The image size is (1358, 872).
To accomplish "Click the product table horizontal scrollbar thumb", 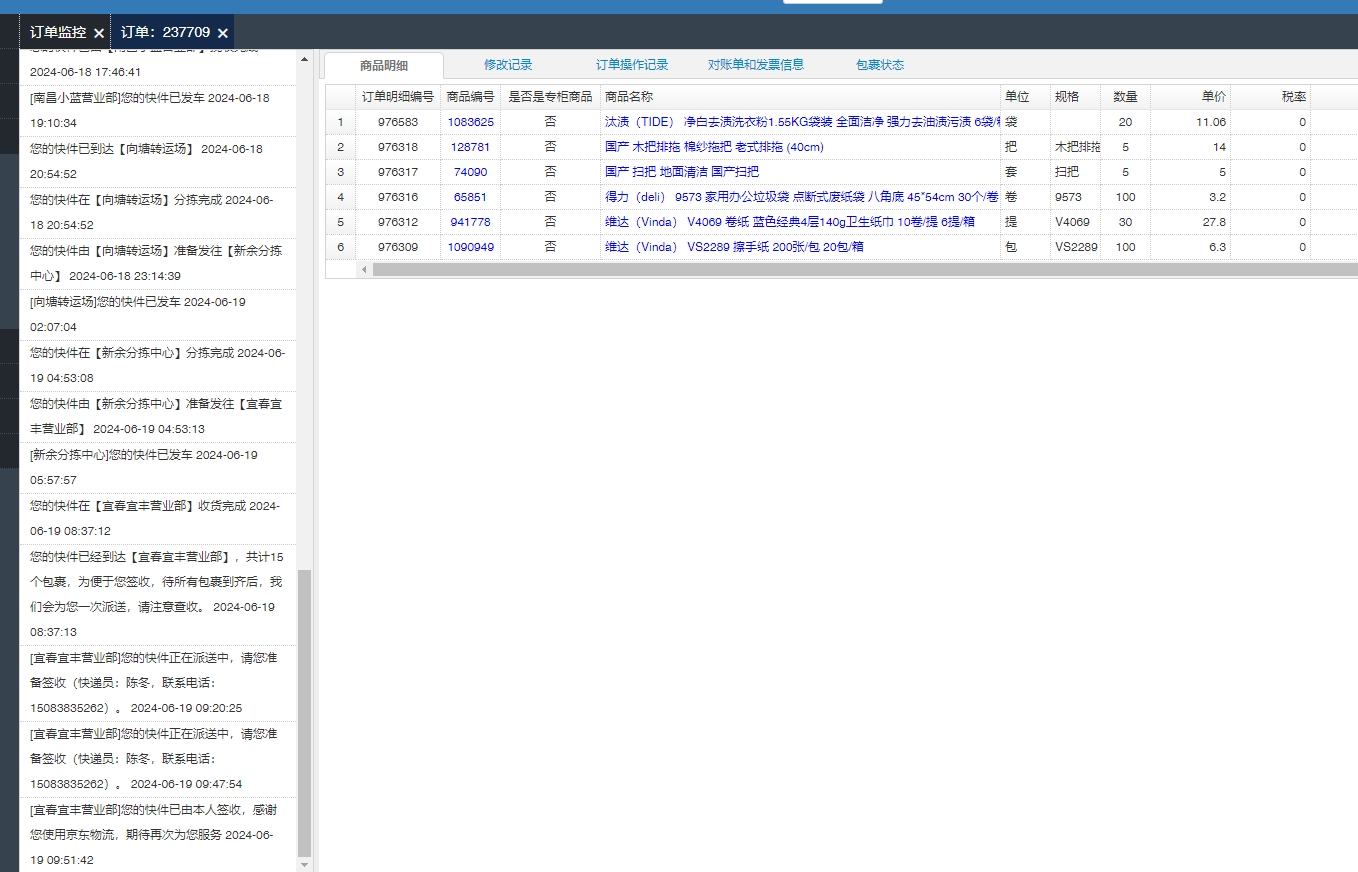I will coord(865,269).
